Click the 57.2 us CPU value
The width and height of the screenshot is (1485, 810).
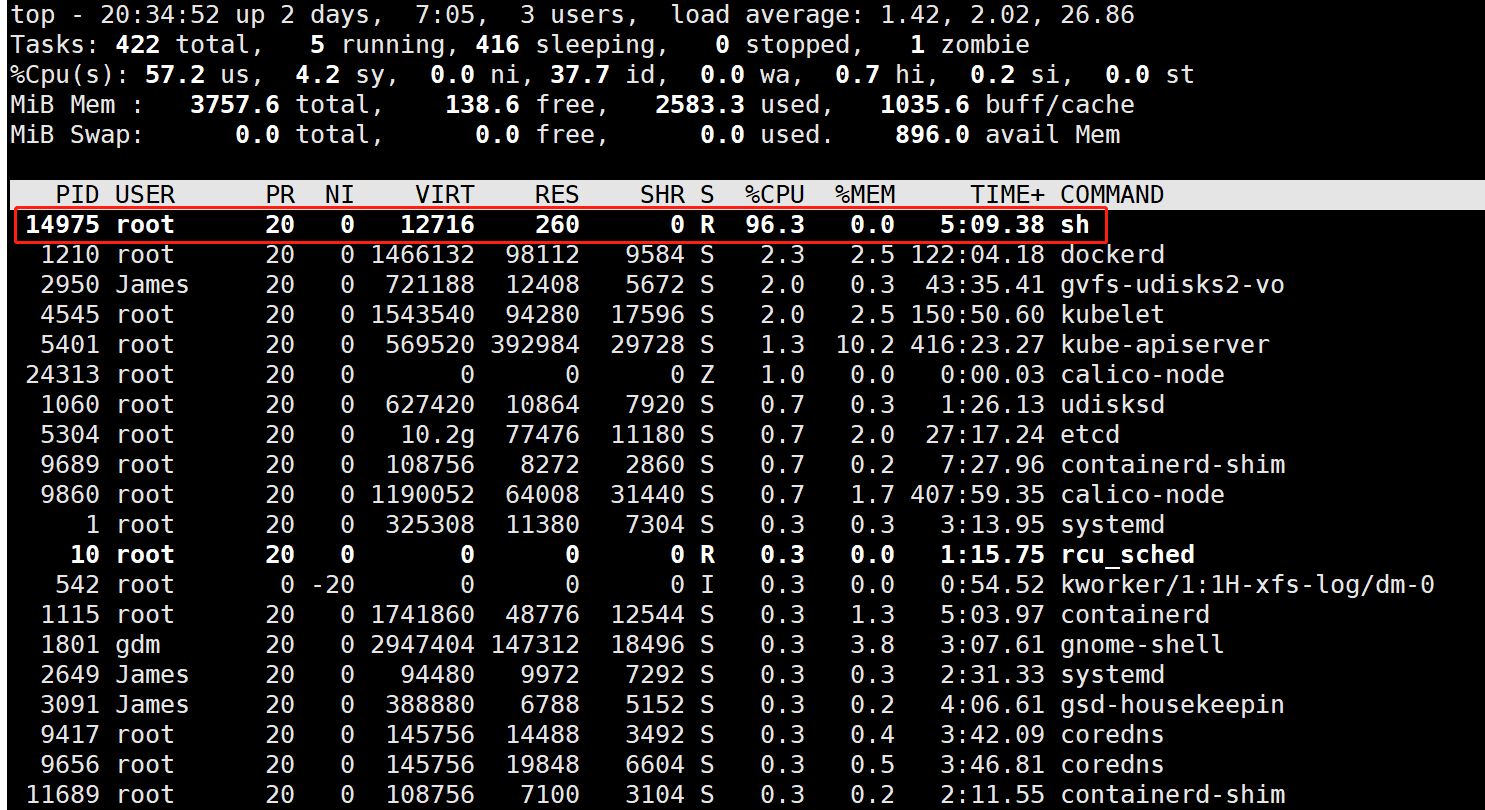click(175, 75)
